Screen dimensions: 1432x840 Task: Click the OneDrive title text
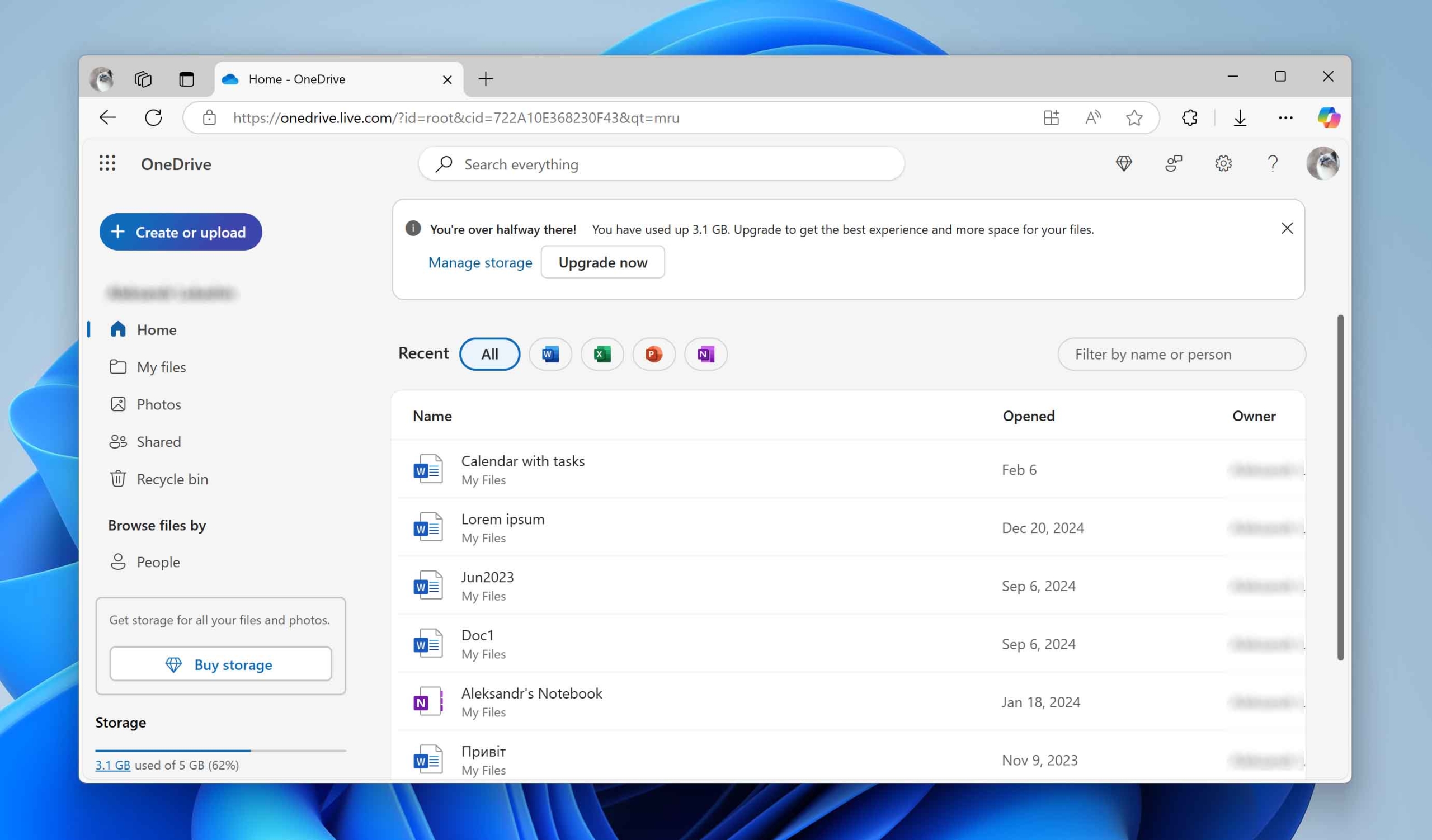[x=176, y=164]
